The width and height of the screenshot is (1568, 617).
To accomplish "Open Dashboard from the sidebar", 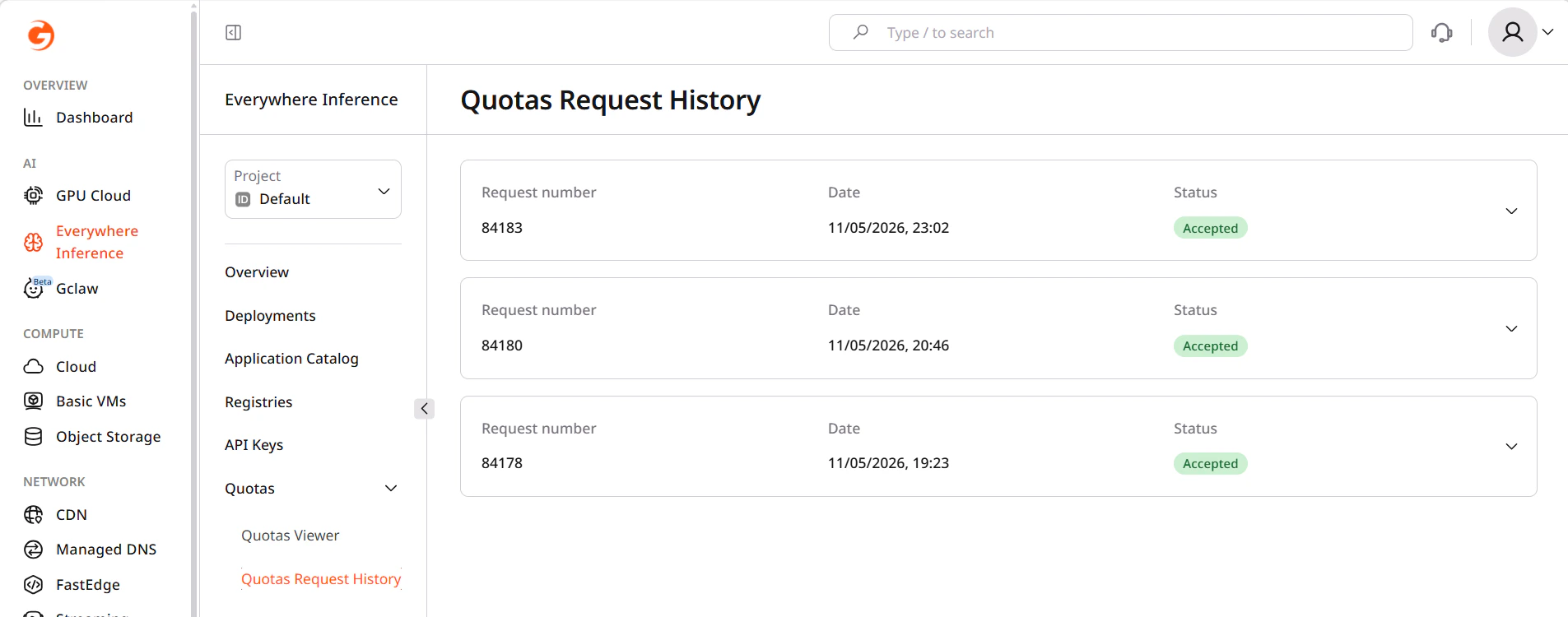I will (94, 118).
